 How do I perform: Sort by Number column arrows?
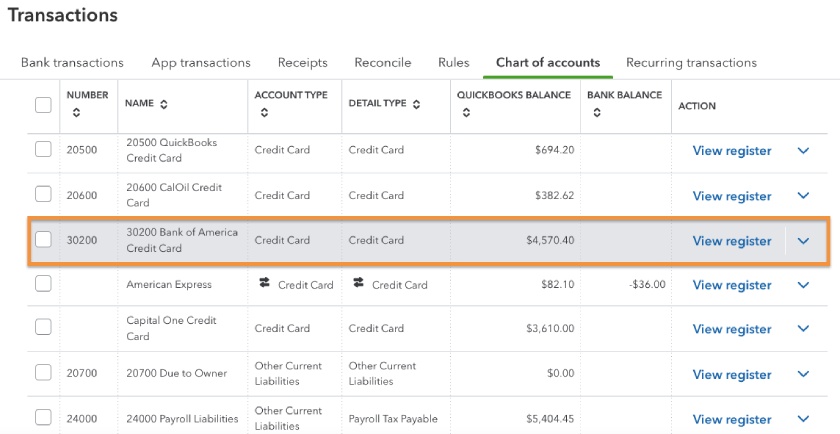coord(76,113)
